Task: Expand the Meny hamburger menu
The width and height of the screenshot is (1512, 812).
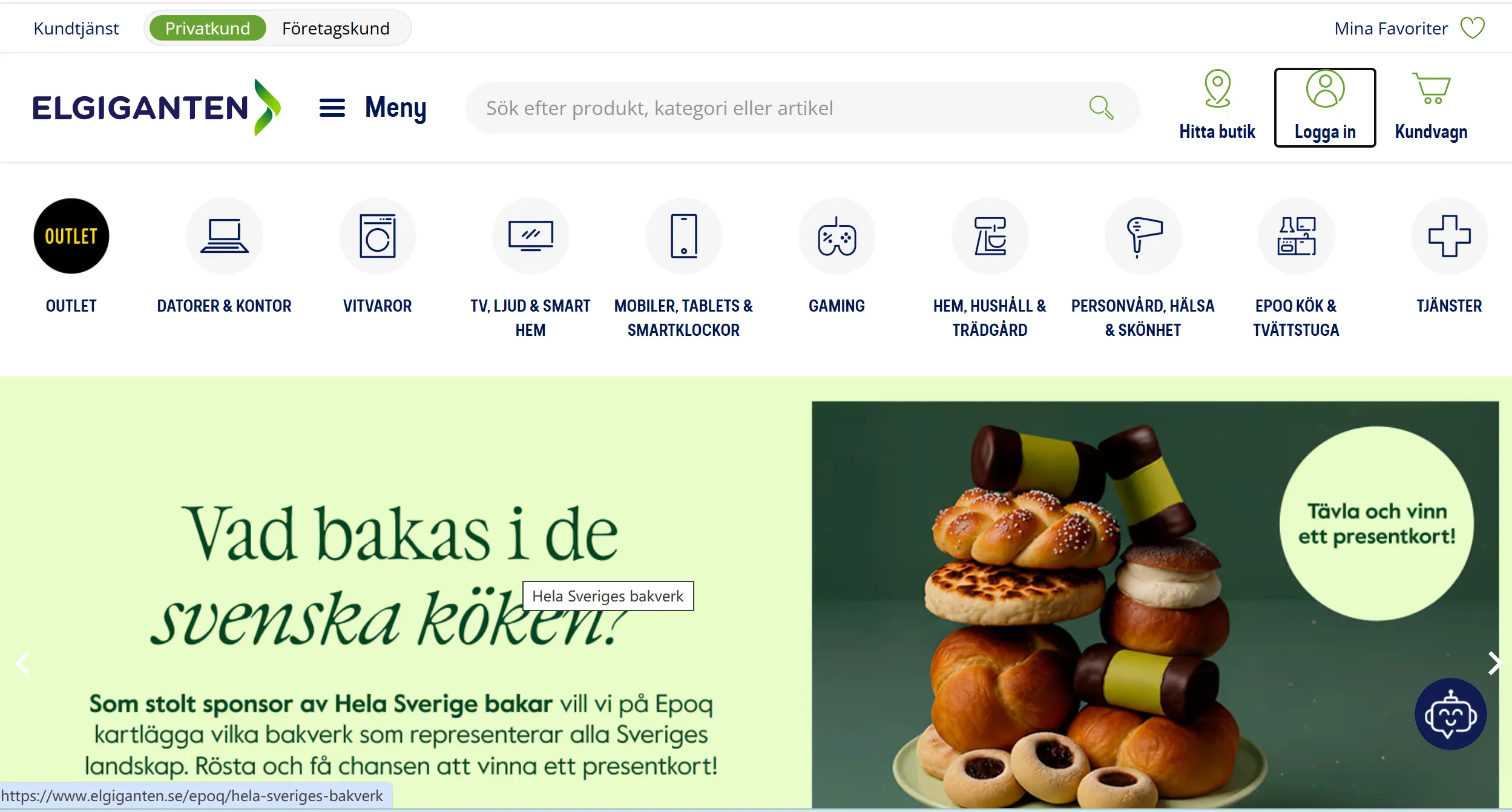Action: point(373,108)
